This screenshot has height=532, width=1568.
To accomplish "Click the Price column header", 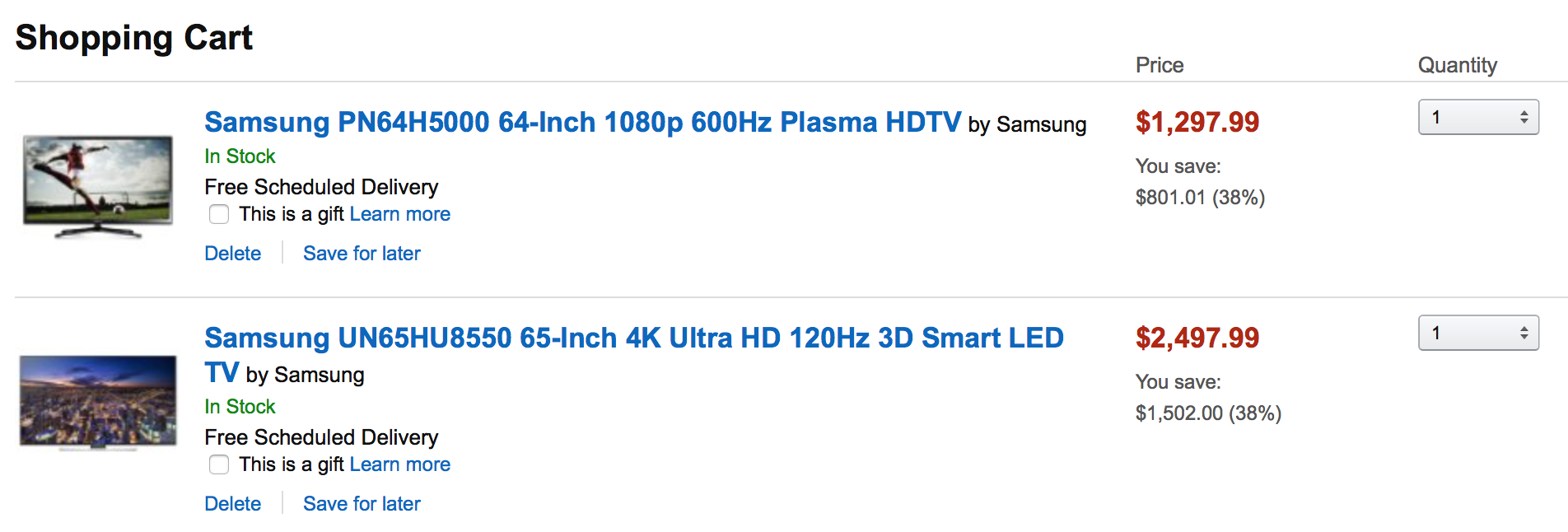I will 1159,65.
